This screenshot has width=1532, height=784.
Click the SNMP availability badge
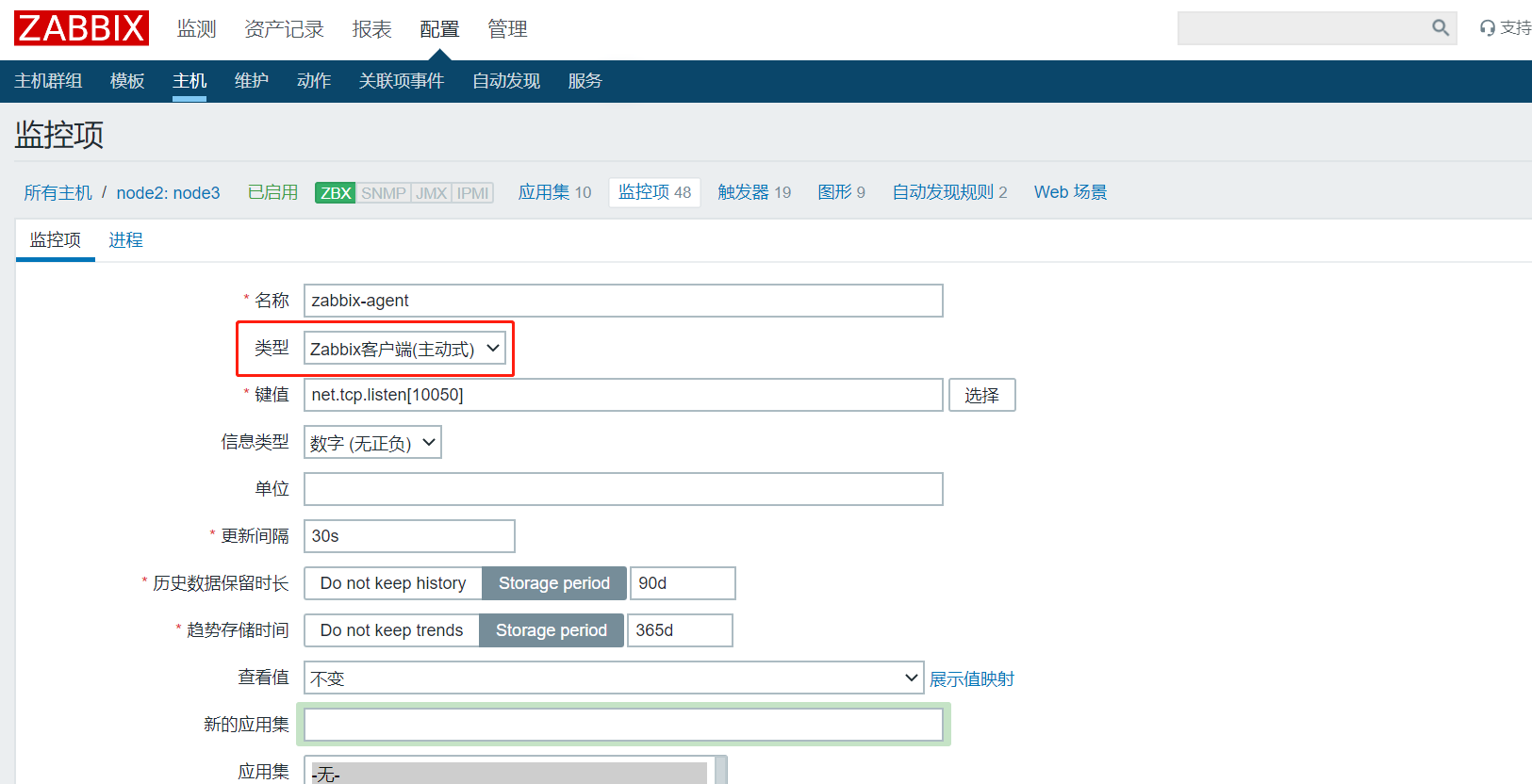pos(384,193)
